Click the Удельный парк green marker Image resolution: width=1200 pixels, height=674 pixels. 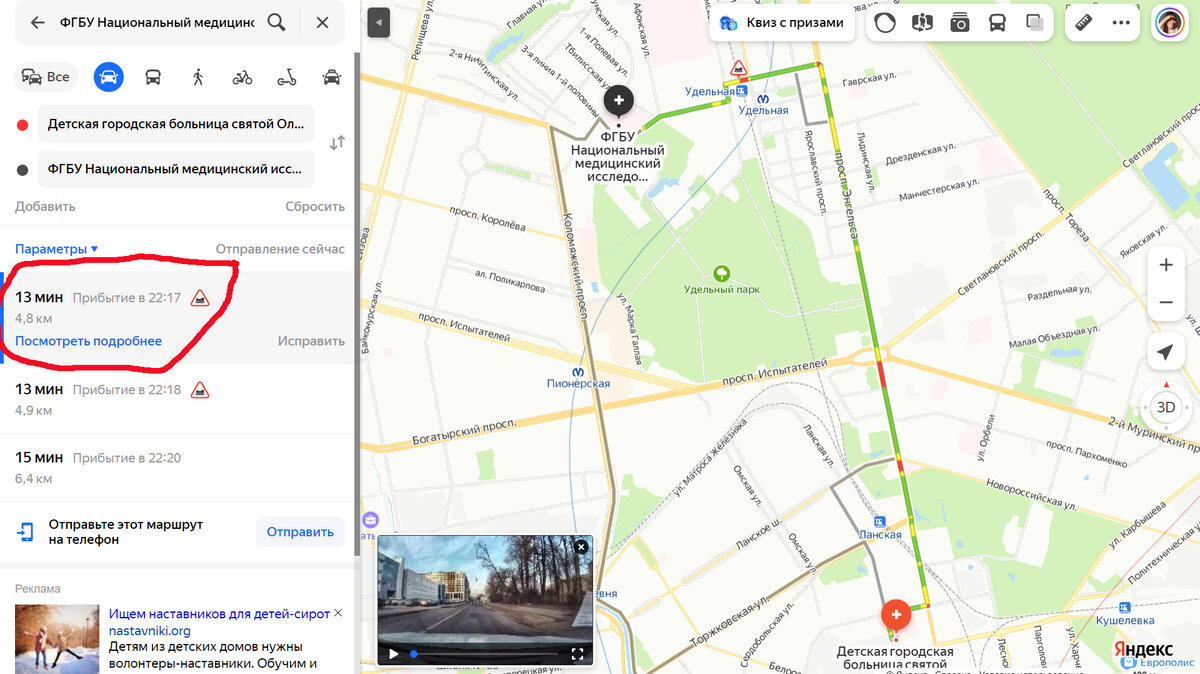click(721, 273)
